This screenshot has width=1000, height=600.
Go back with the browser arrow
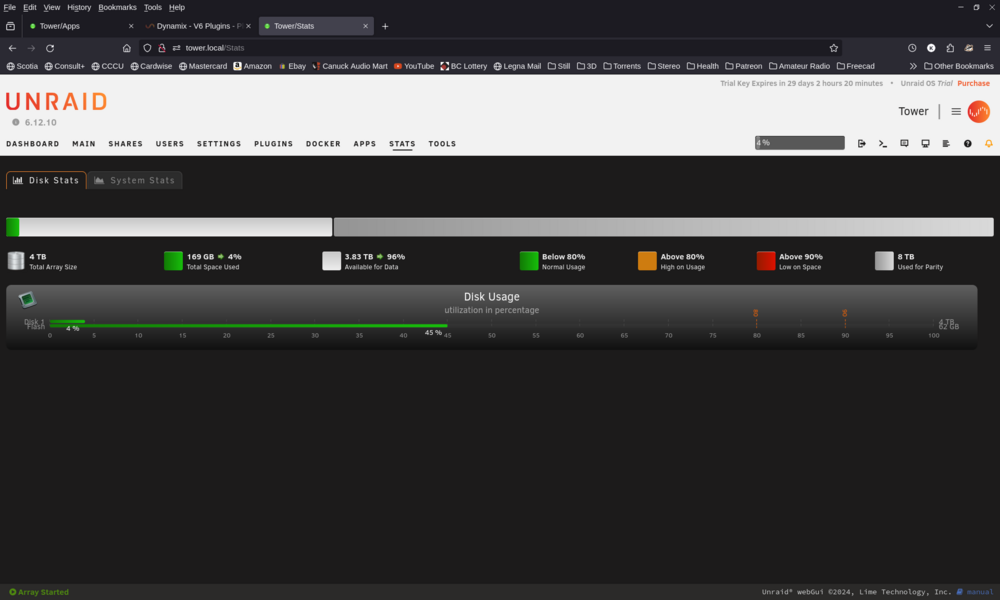click(x=12, y=48)
